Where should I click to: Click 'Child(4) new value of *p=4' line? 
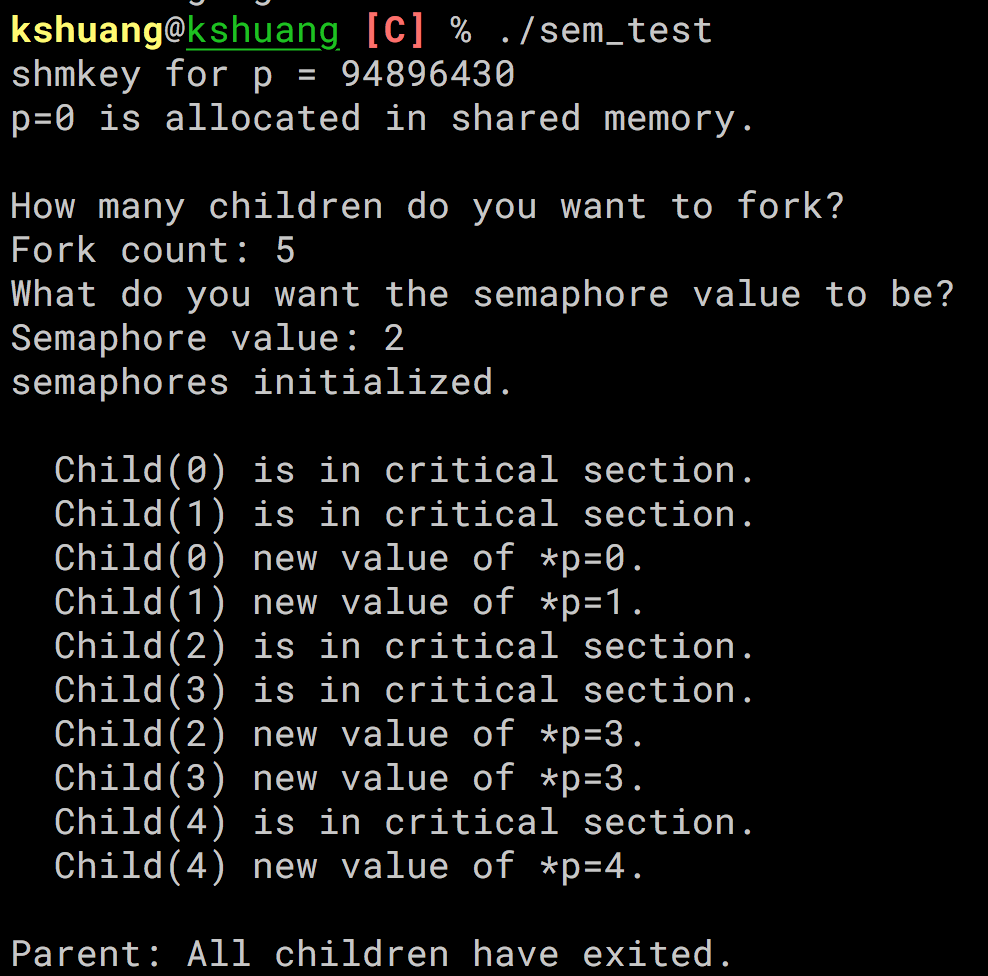pos(350,867)
